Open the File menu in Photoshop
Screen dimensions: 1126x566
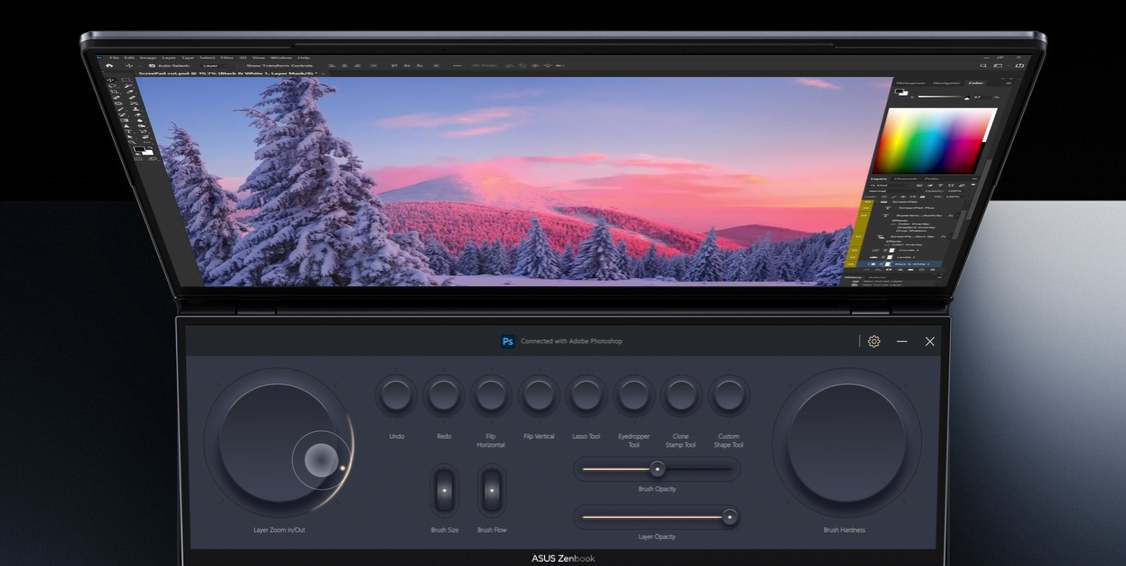pos(114,57)
